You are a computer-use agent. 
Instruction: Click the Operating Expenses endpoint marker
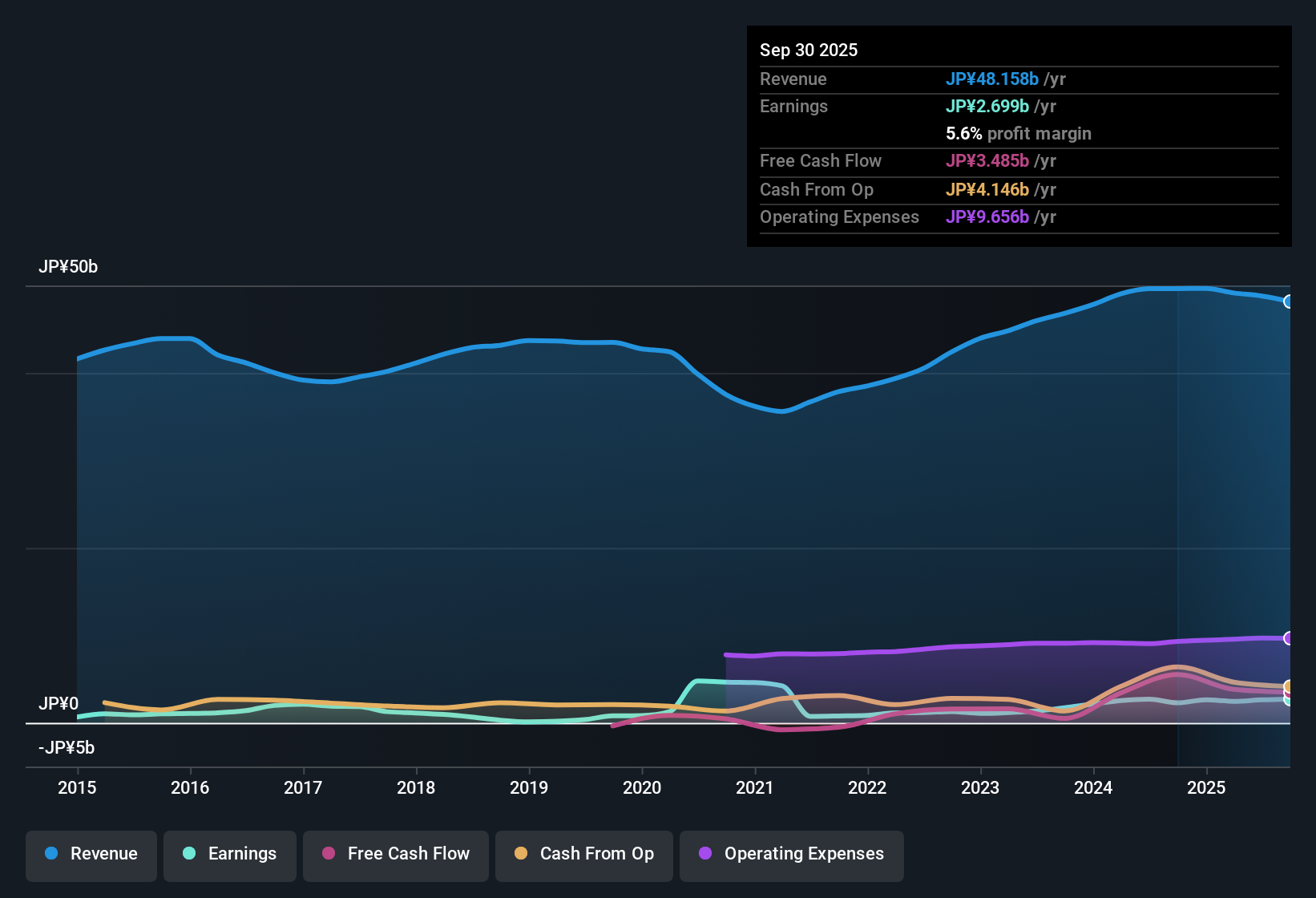1289,638
